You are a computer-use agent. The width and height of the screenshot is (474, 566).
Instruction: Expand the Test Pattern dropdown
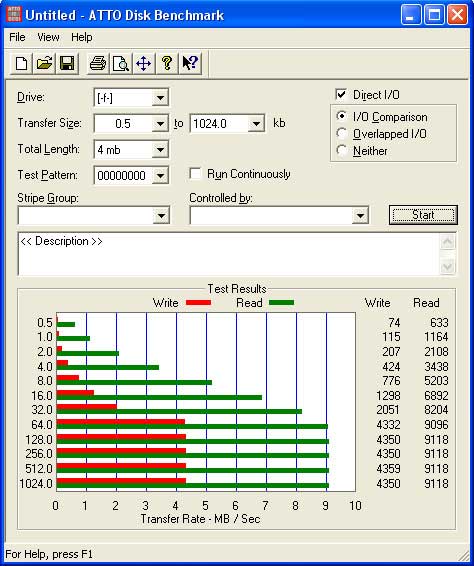pyautogui.click(x=160, y=176)
